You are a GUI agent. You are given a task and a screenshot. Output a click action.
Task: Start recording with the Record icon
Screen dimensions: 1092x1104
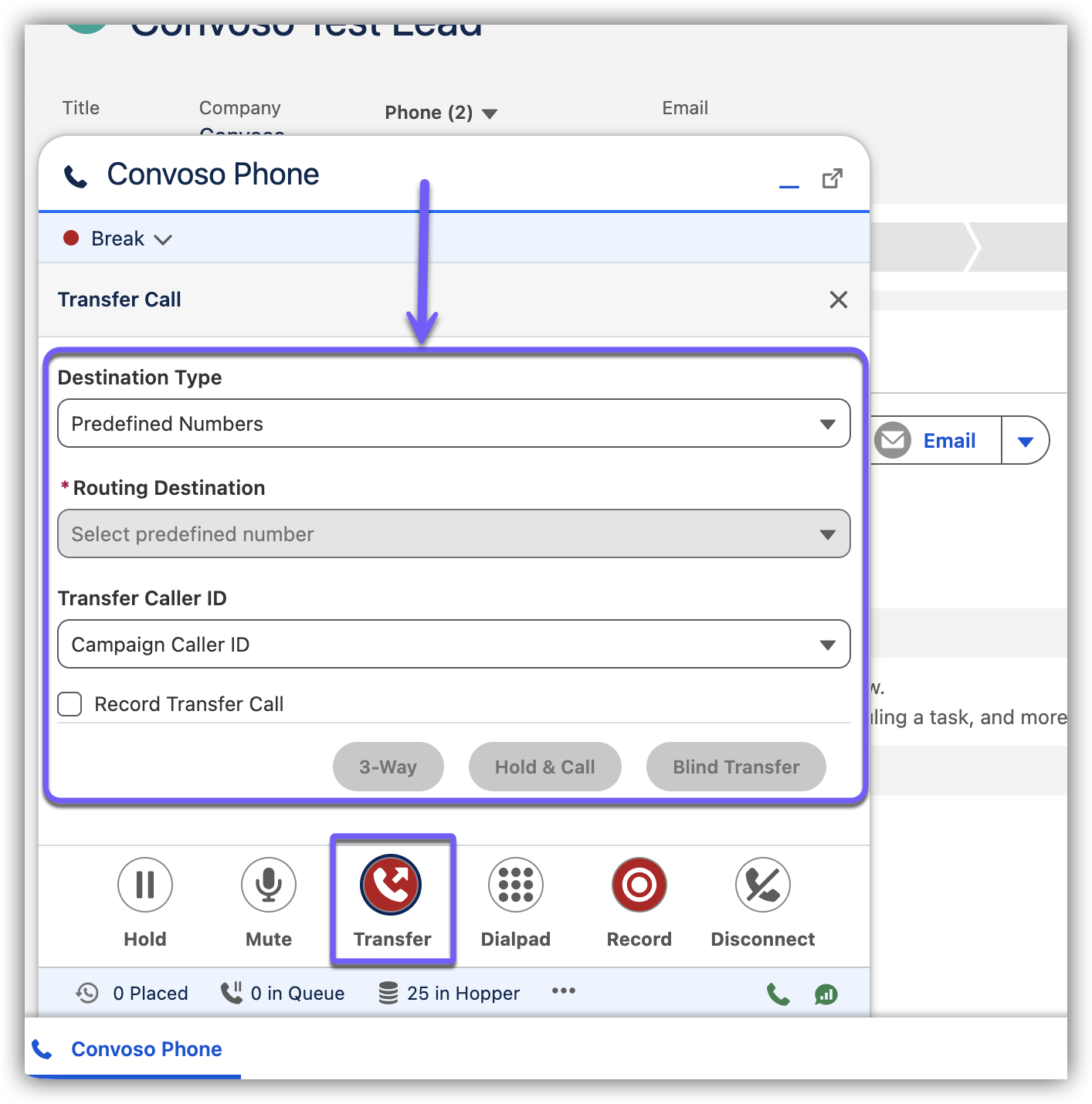pos(639,885)
